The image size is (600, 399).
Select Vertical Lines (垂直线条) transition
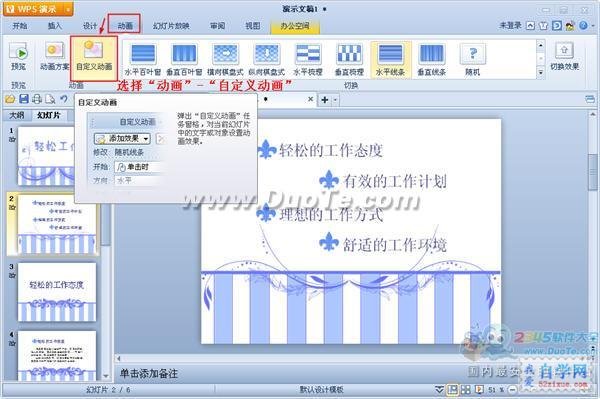[x=431, y=60]
